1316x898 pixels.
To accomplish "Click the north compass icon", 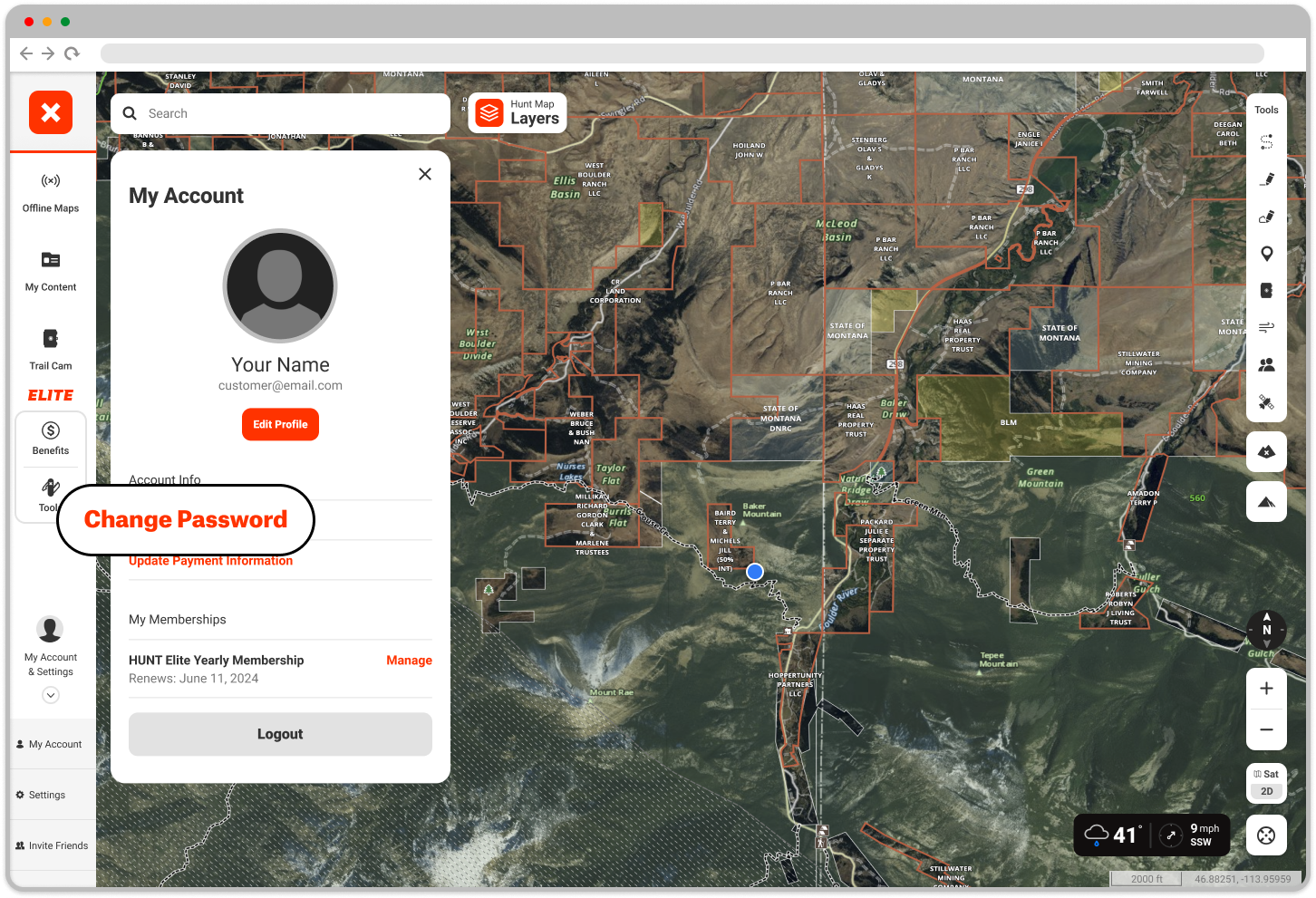I will click(x=1267, y=630).
